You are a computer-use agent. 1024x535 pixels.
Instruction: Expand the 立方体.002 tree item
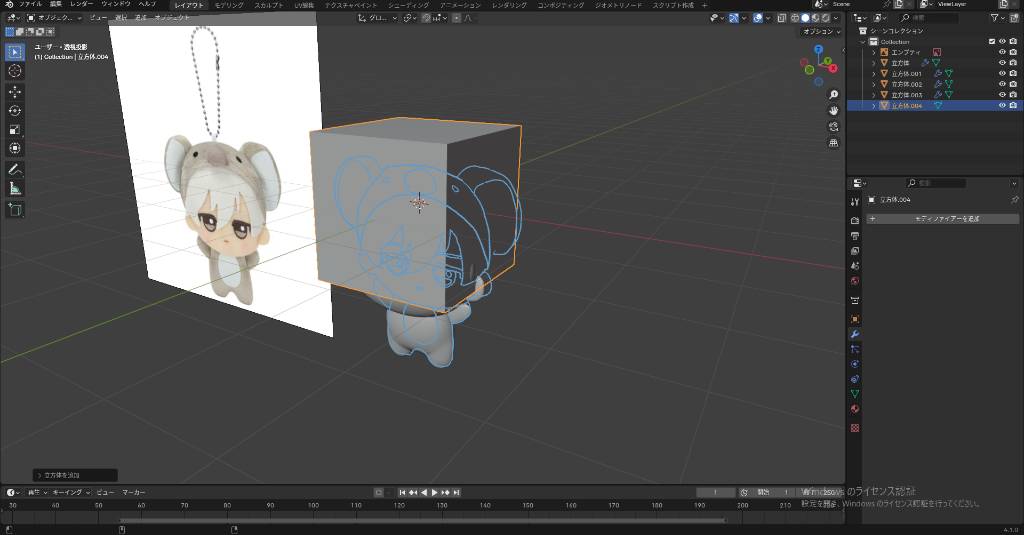pos(873,84)
